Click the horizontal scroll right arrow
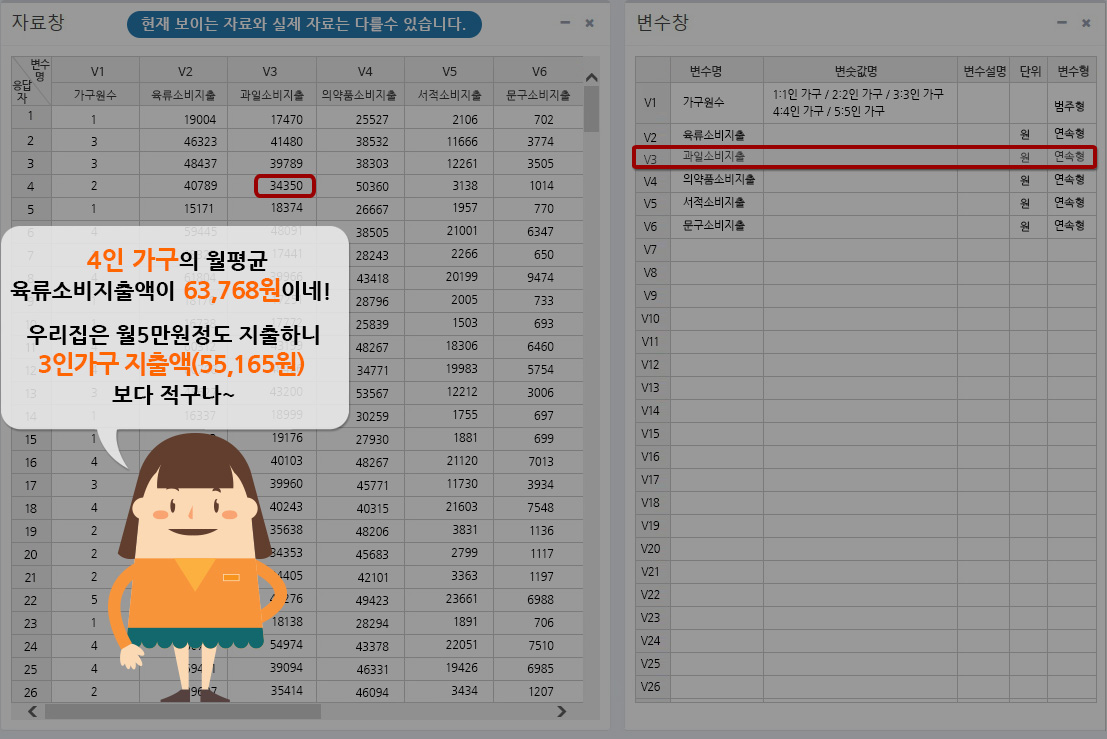 561,711
